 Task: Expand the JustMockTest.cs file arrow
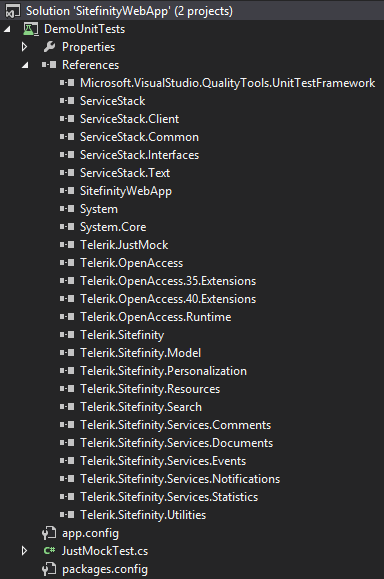(x=24, y=551)
